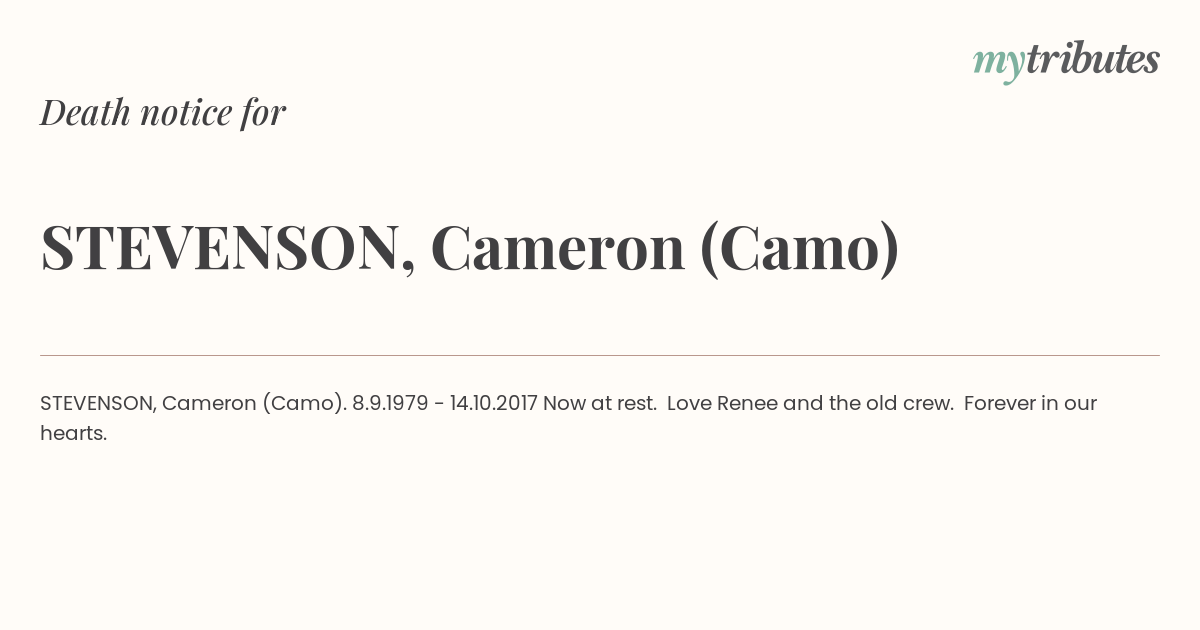Image resolution: width=1200 pixels, height=630 pixels.
Task: Click the green "my" part of logo
Action: (999, 64)
